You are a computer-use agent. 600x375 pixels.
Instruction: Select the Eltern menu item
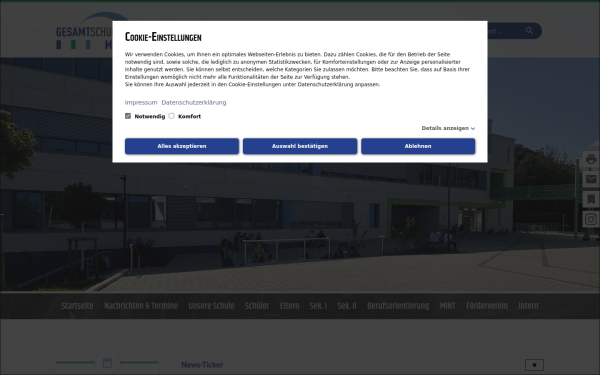[289, 306]
